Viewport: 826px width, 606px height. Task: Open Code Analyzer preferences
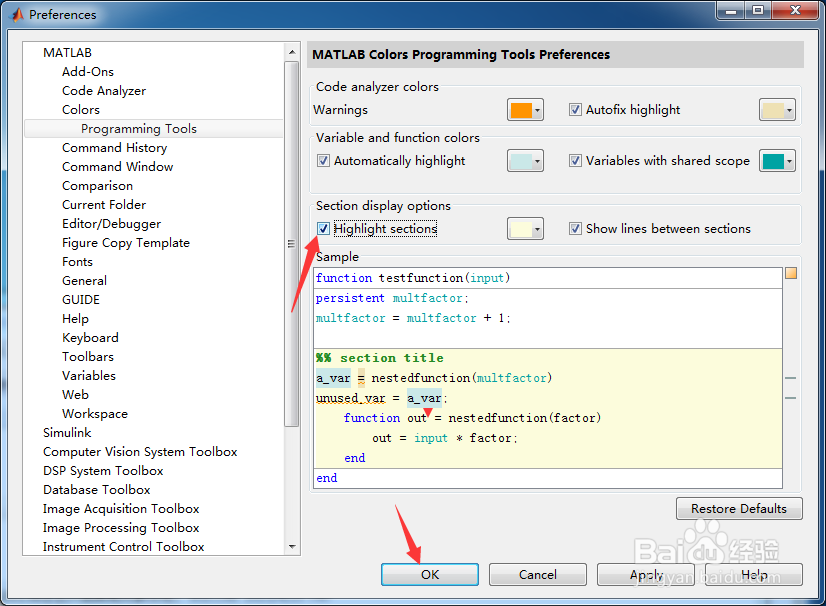click(x=104, y=91)
